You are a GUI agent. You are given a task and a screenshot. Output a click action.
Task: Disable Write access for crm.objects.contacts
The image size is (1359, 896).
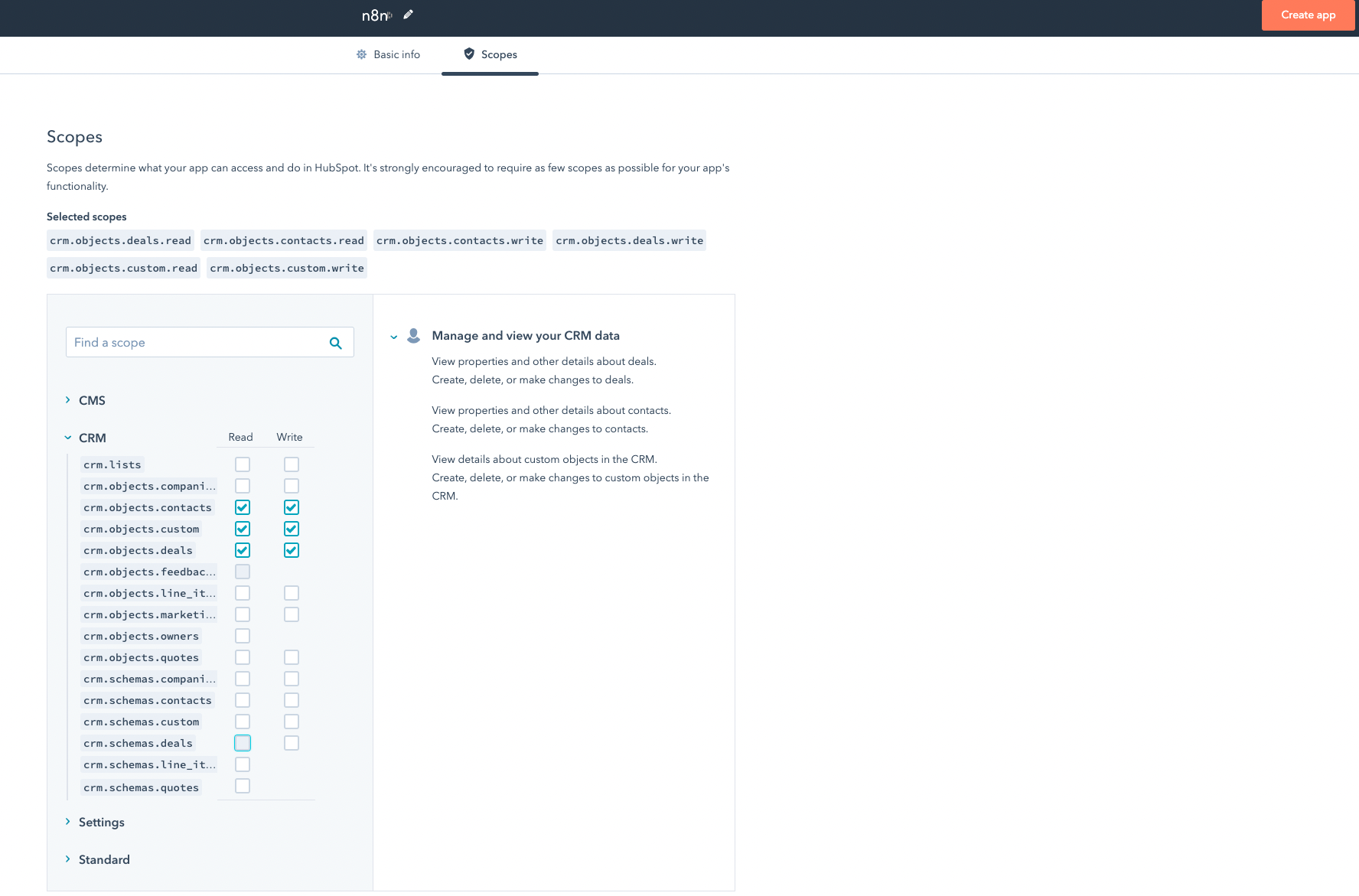[291, 507]
